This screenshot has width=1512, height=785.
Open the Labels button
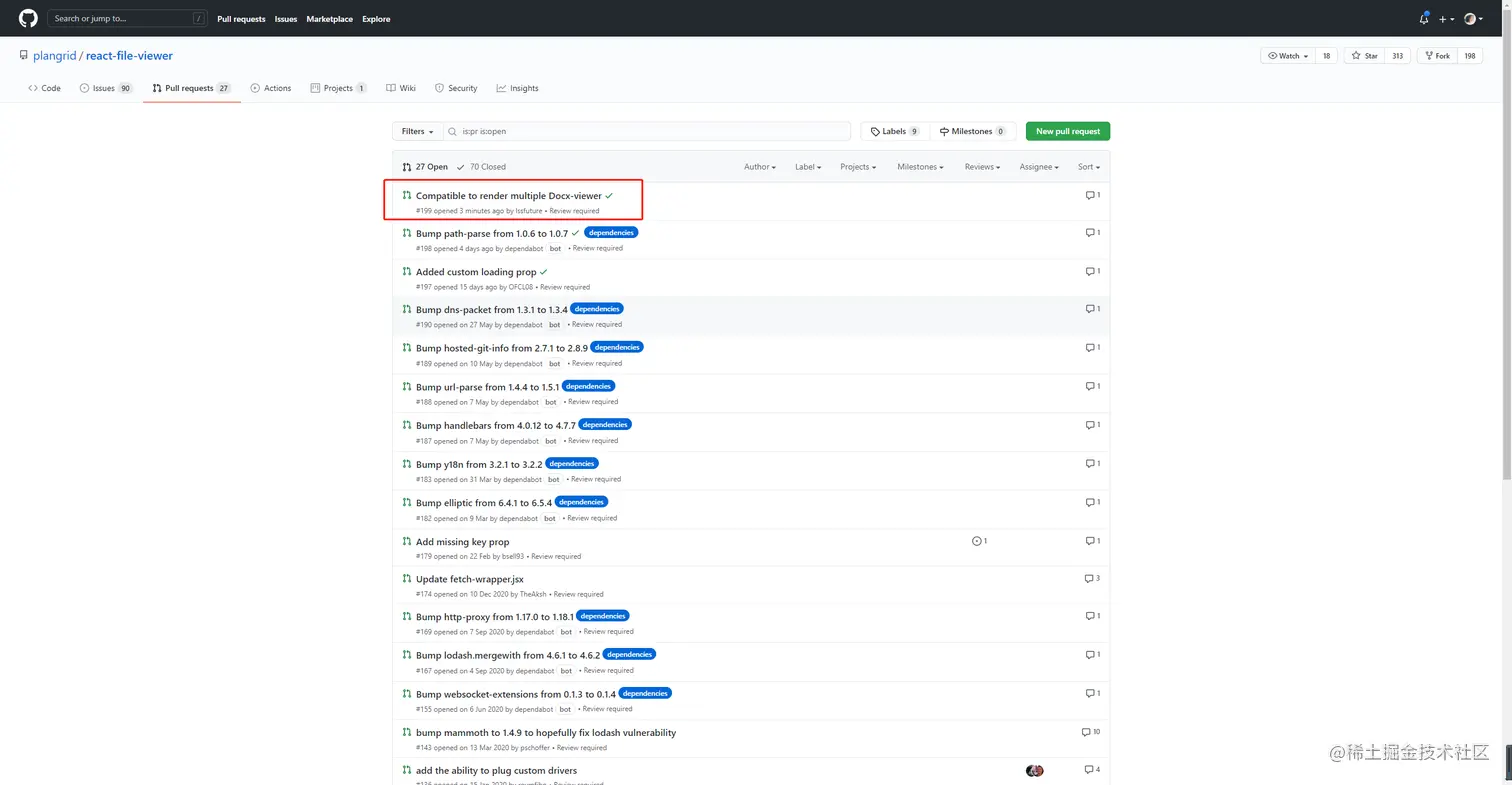coord(895,131)
